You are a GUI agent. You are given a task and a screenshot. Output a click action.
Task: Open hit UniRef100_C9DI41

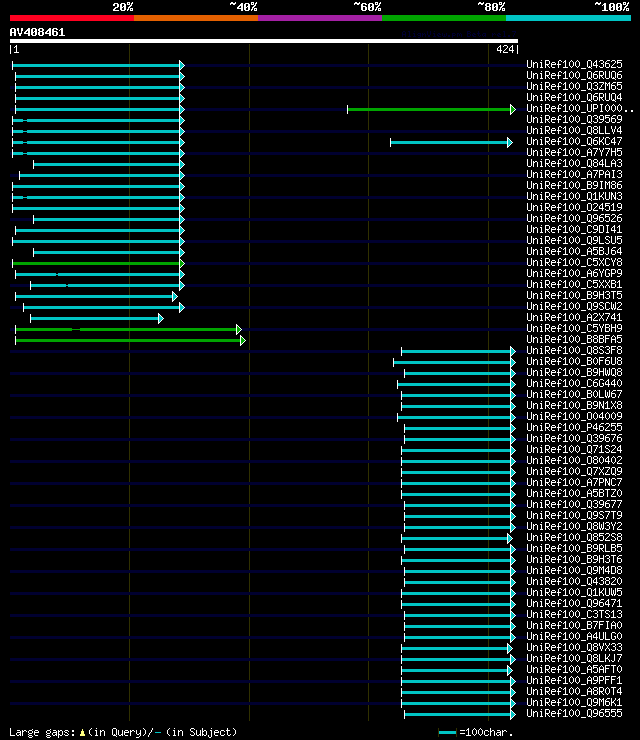pyautogui.click(x=574, y=229)
